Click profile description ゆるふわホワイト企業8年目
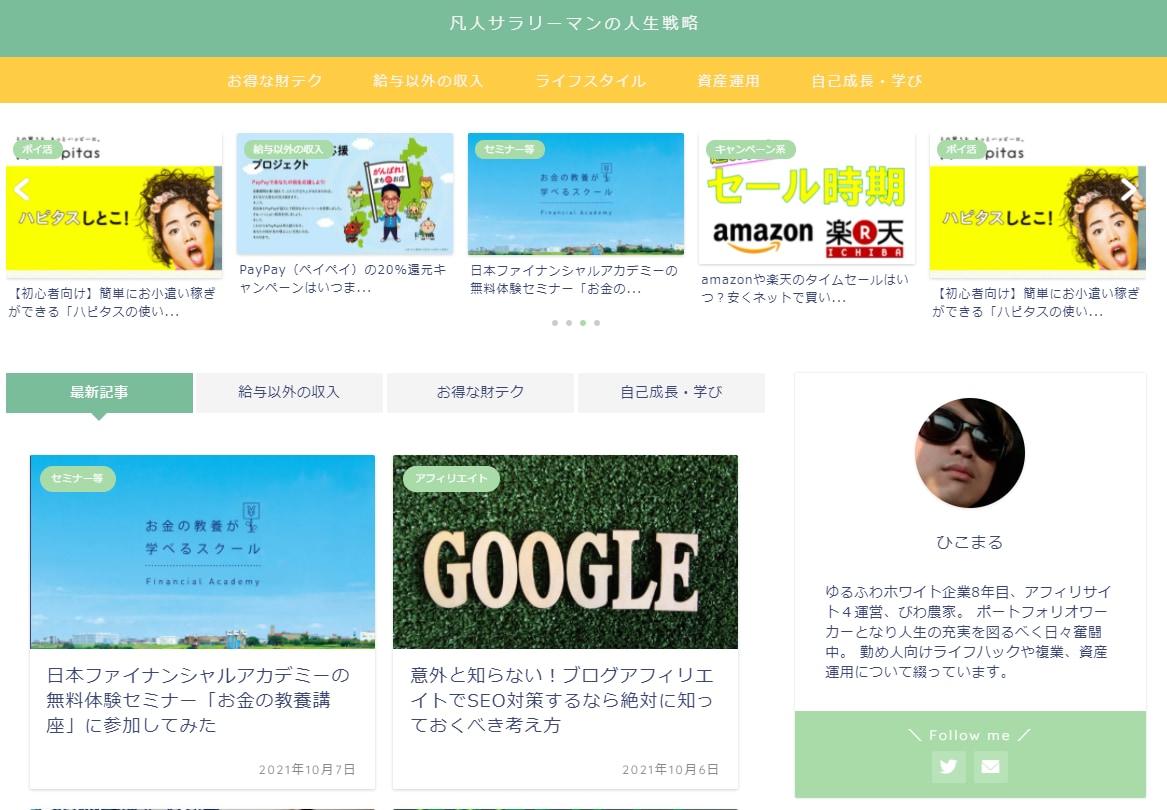This screenshot has height=810, width=1167. 968,631
